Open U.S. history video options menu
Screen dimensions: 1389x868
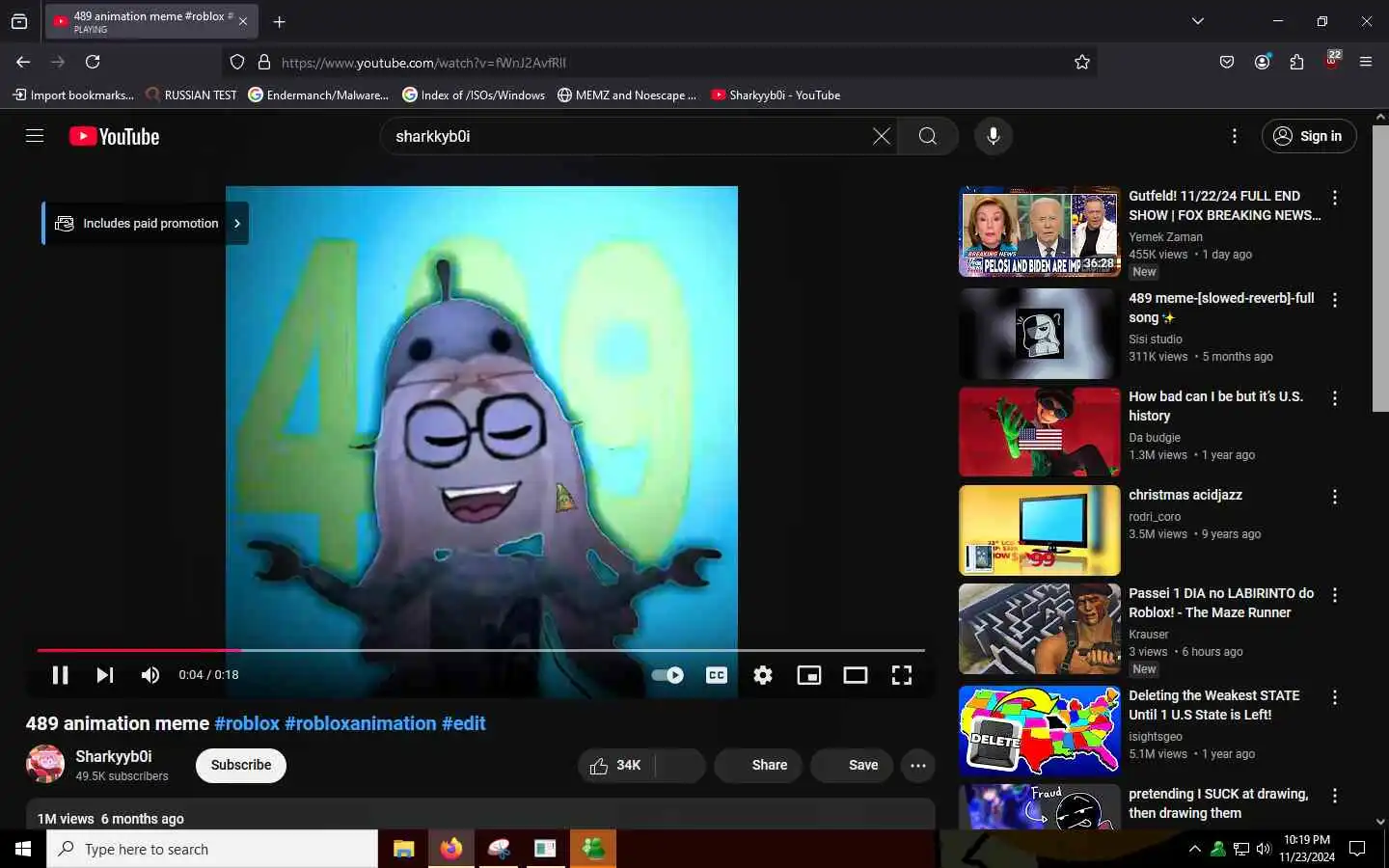coord(1335,398)
